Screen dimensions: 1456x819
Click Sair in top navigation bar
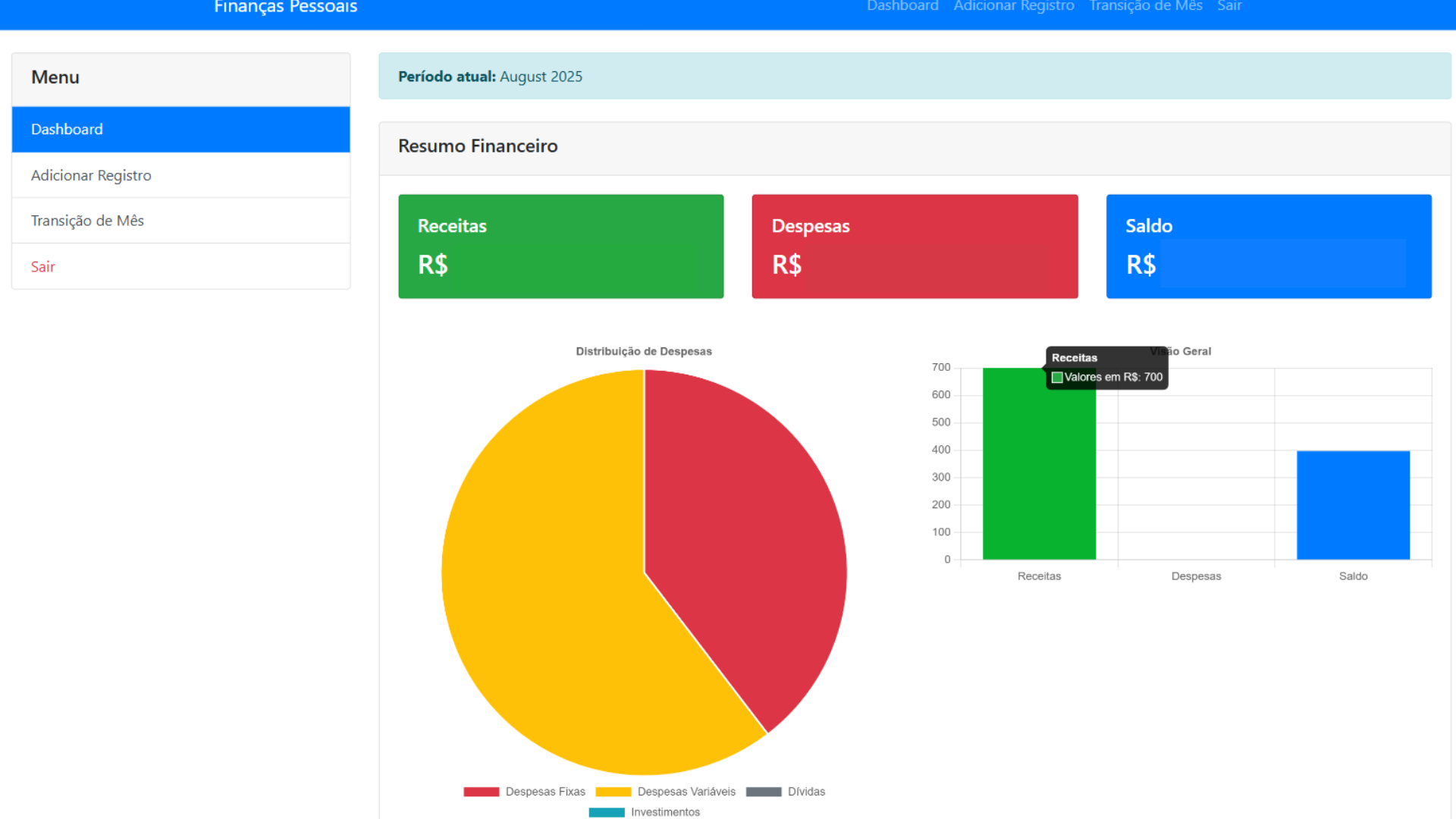tap(1229, 7)
